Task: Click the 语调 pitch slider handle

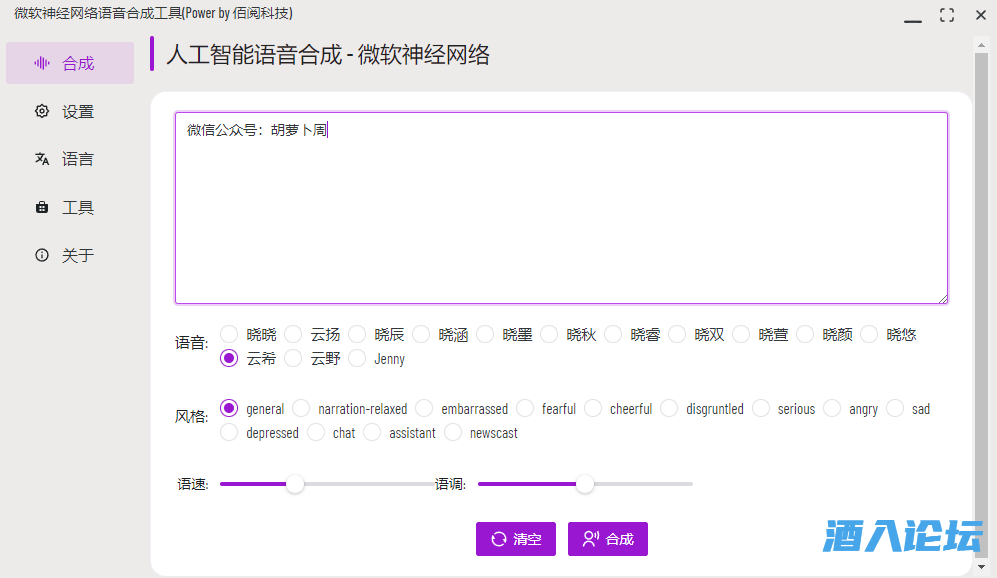Action: [x=585, y=484]
